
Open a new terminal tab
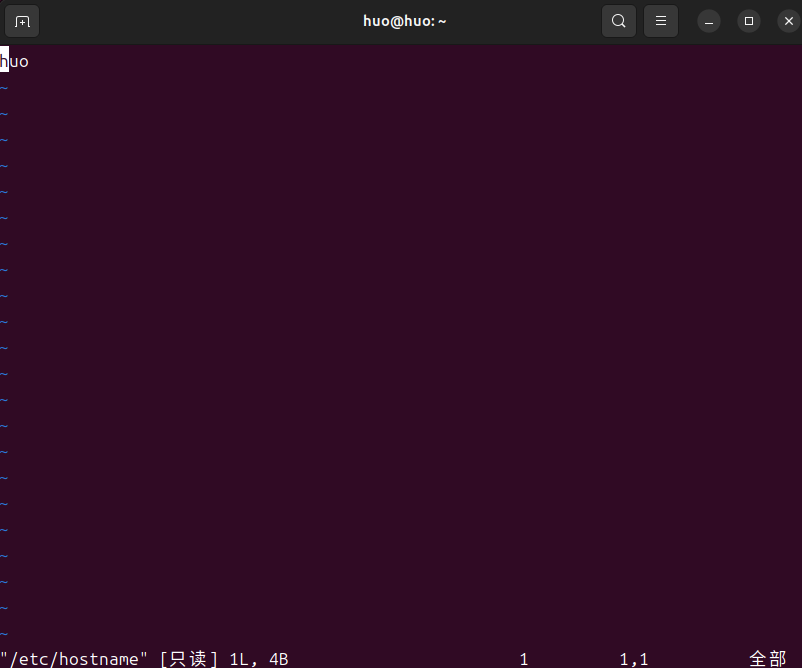pos(22,21)
